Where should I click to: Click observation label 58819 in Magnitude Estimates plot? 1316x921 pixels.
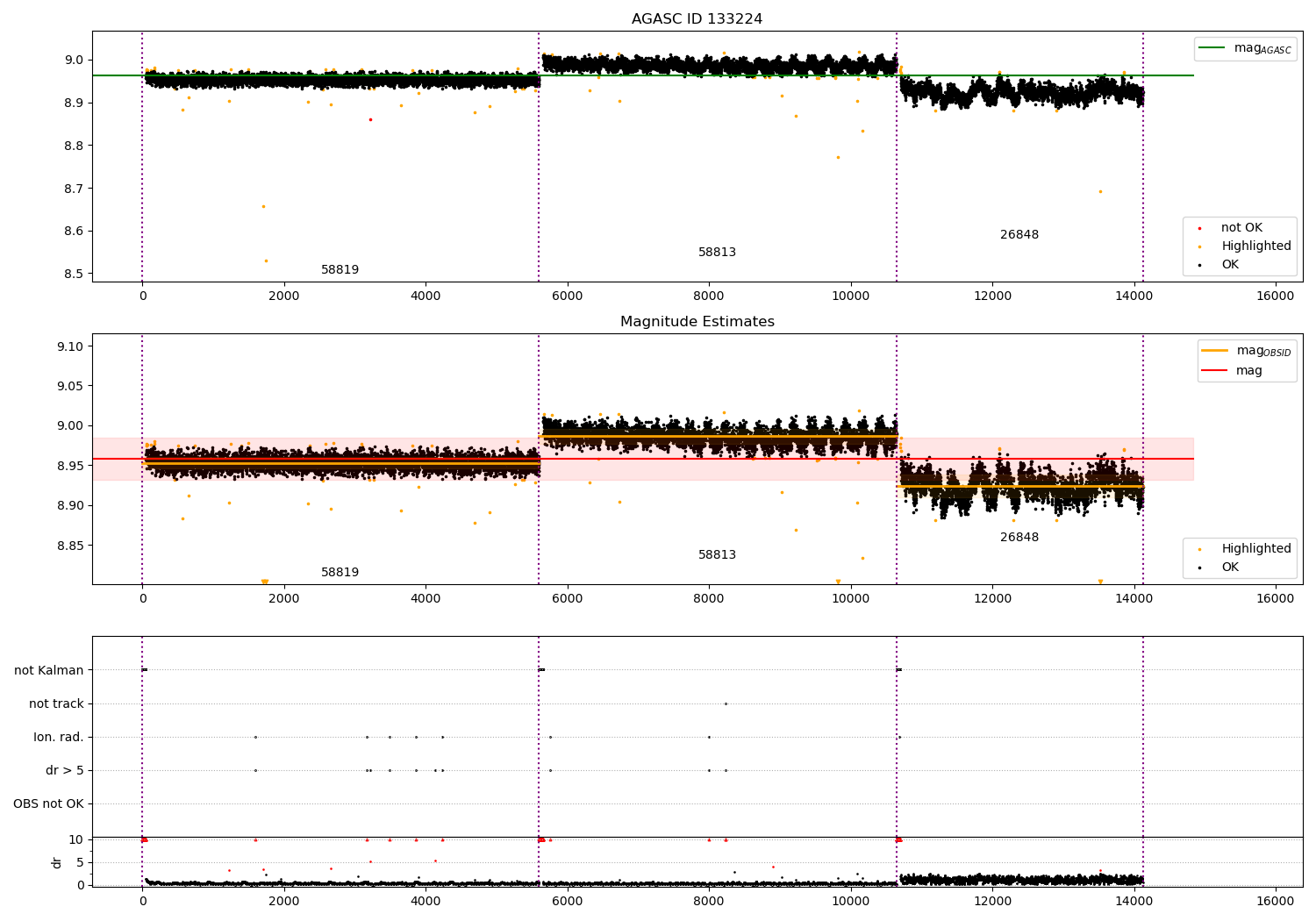(x=340, y=573)
